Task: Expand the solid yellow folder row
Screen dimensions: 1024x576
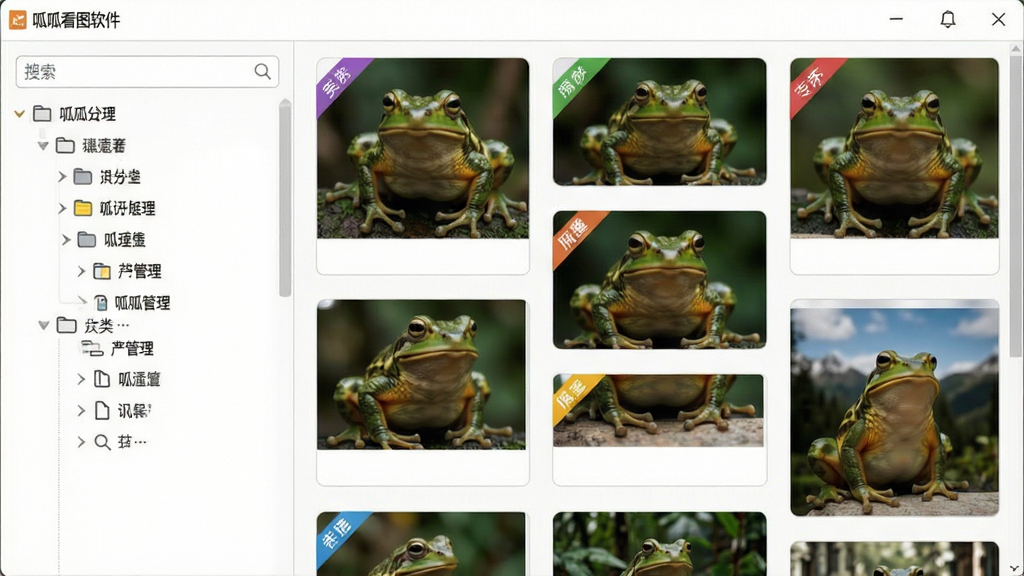Action: 62,208
